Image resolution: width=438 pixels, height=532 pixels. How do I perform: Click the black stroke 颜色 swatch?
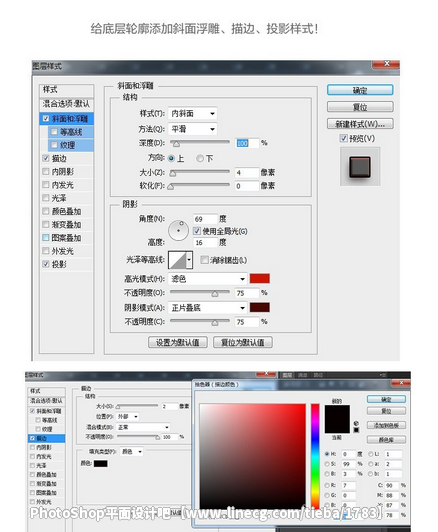tap(101, 463)
